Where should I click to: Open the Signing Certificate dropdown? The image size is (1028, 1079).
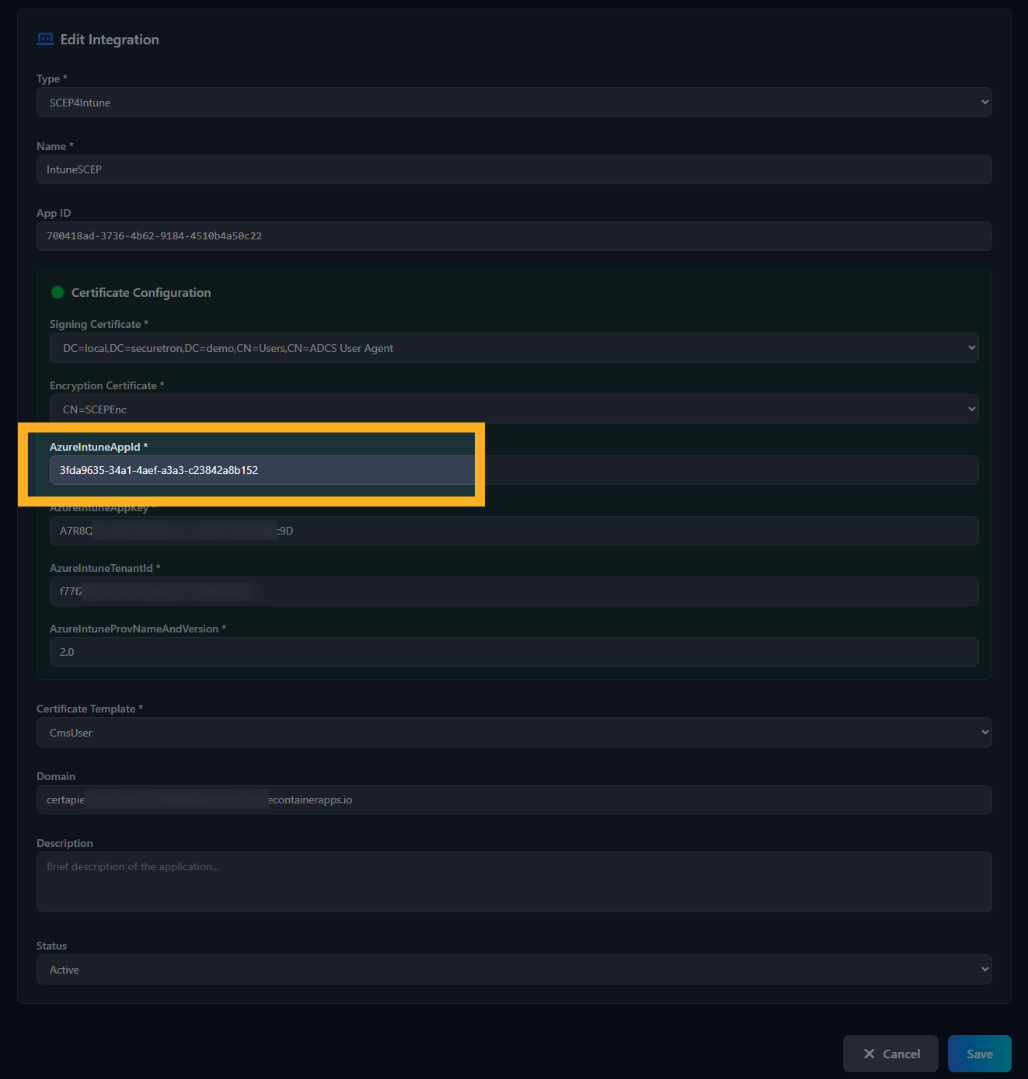click(x=515, y=348)
